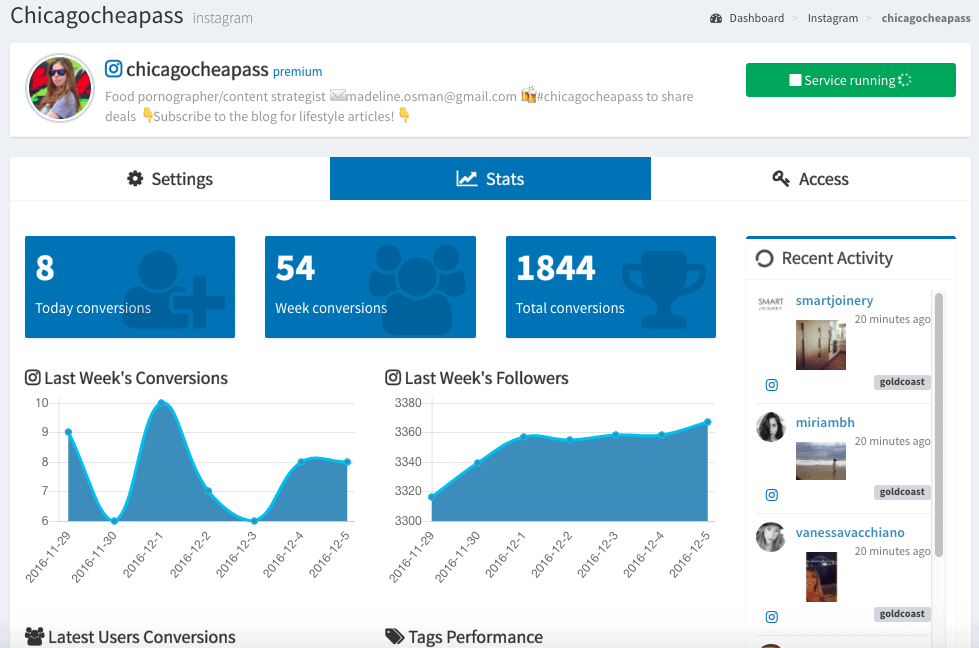Click goldcoast tag on vanessavacchiano activity
The height and width of the screenshot is (648, 979).
(902, 614)
